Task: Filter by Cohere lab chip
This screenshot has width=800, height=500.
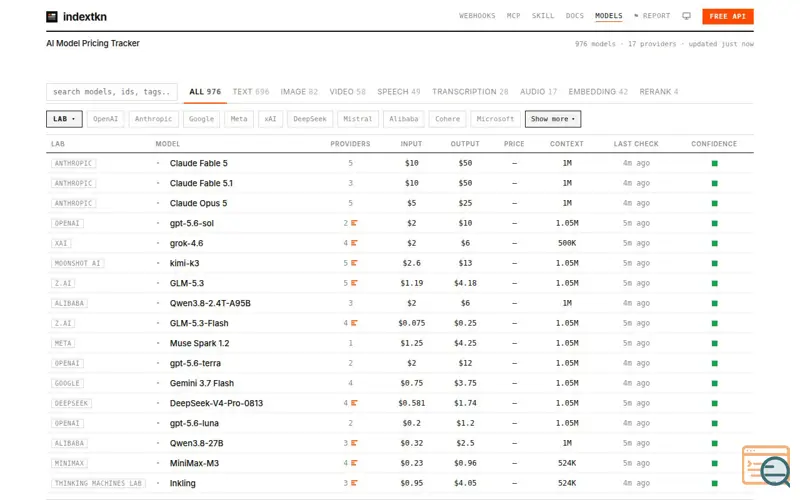Action: tap(447, 119)
